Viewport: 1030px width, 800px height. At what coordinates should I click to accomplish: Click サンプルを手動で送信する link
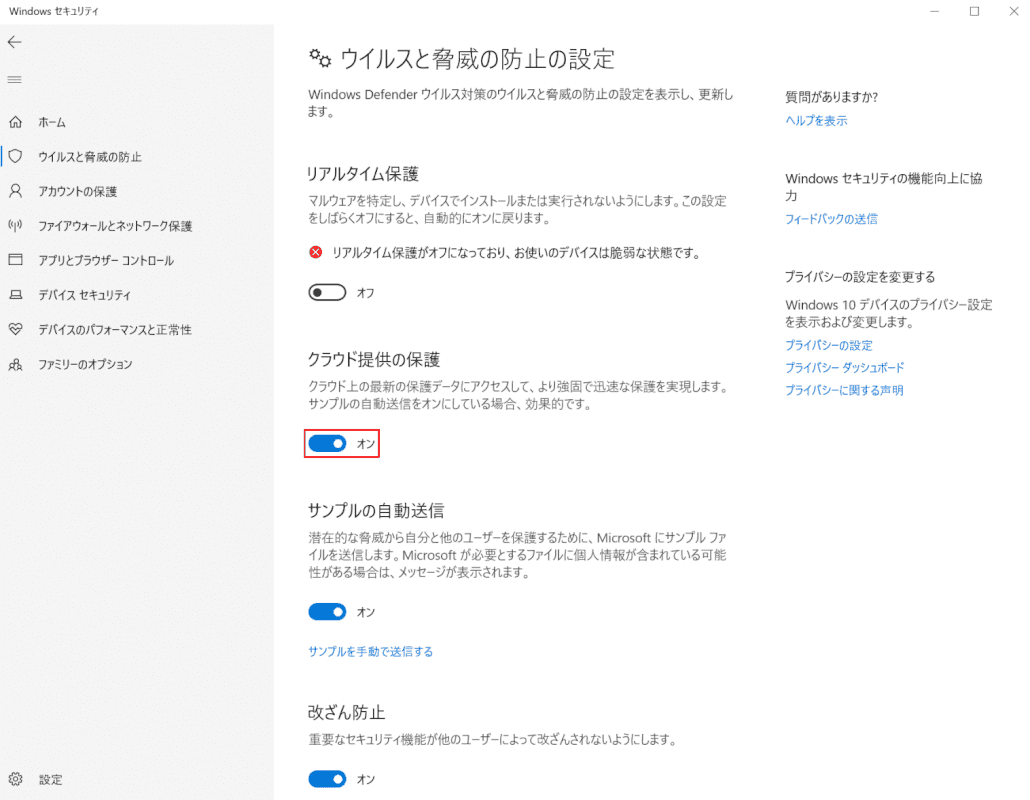[x=370, y=652]
